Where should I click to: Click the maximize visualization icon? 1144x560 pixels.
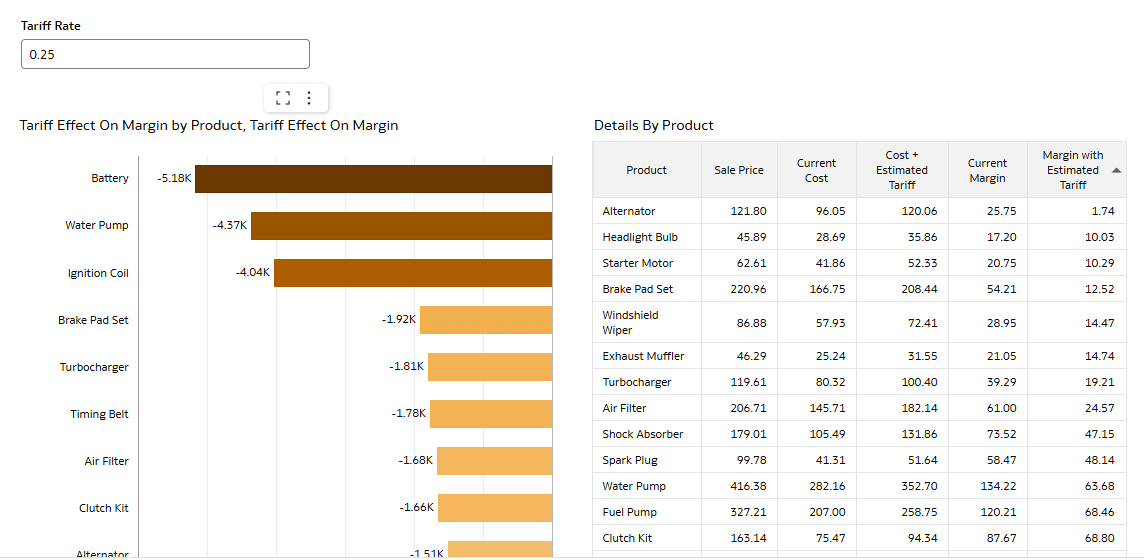tap(283, 98)
